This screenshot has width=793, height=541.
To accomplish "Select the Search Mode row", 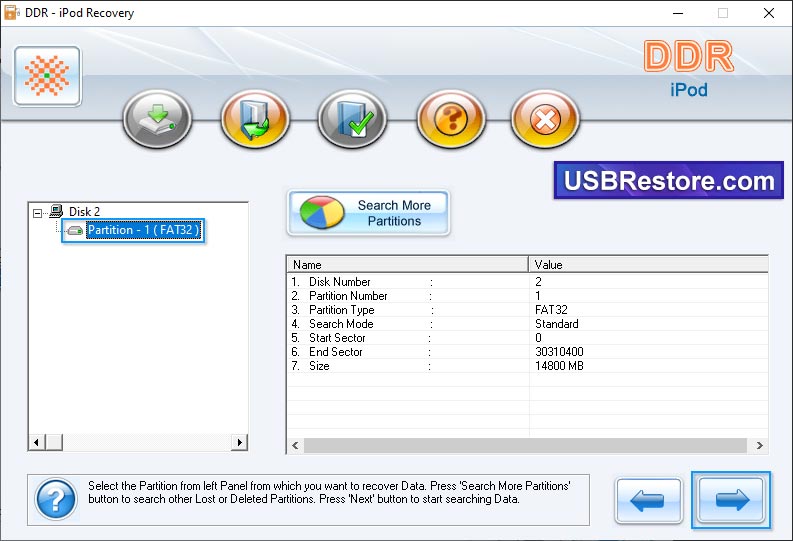I will tap(527, 324).
